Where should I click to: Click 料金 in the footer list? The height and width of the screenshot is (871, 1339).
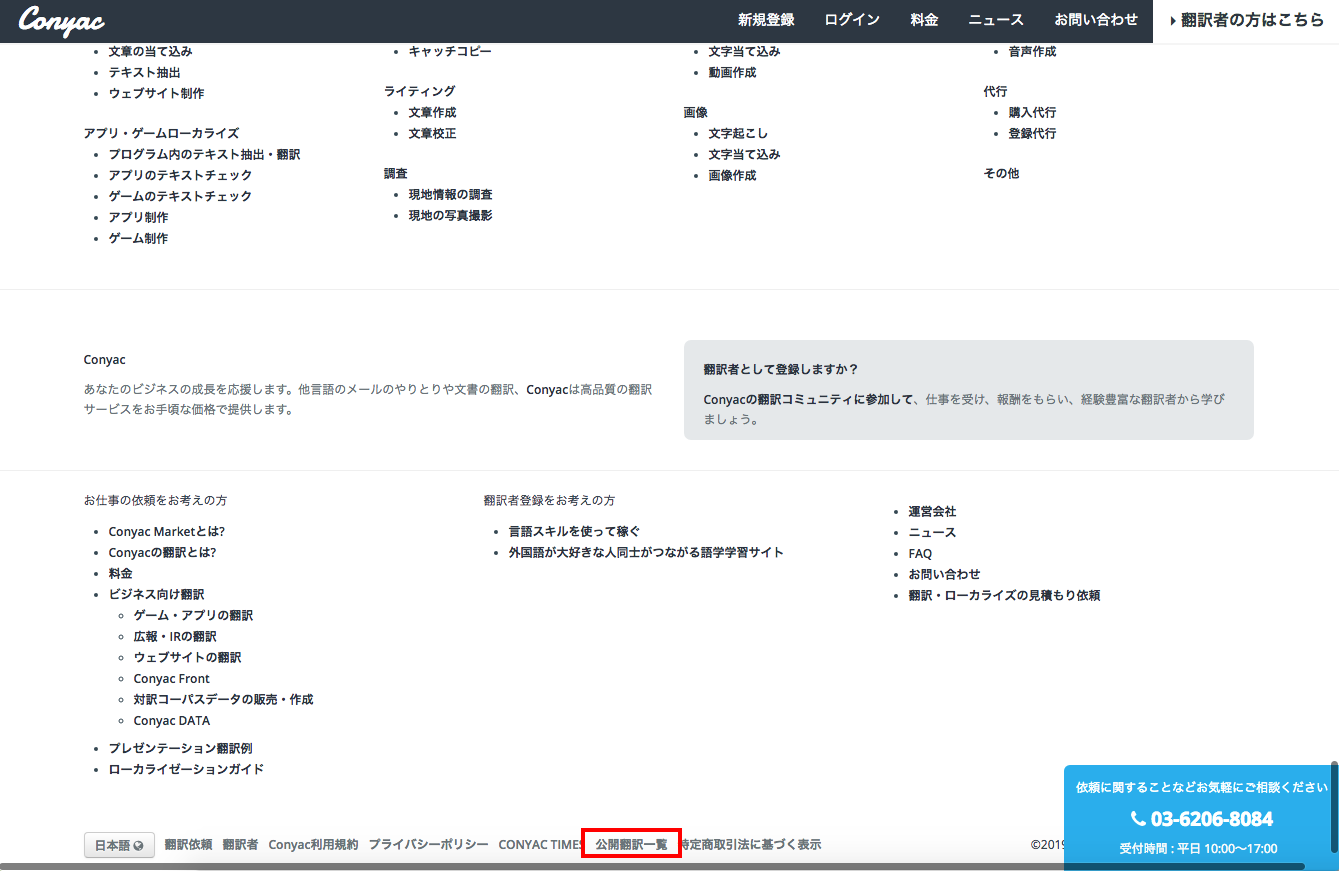pyautogui.click(x=121, y=574)
